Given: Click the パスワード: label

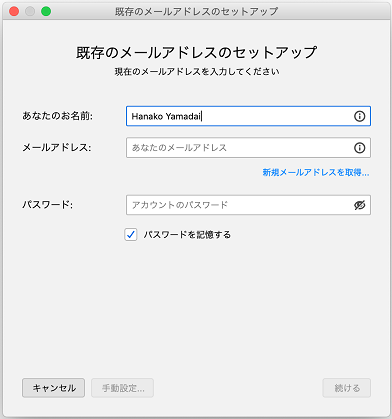Looking at the screenshot, I should click(47, 205).
